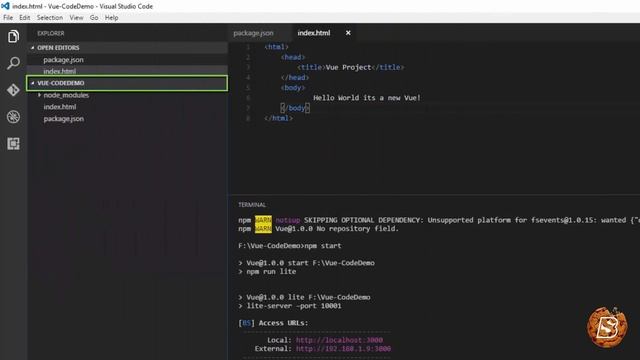
Task: Click the closing </body> tag in editor
Action: click(295, 108)
